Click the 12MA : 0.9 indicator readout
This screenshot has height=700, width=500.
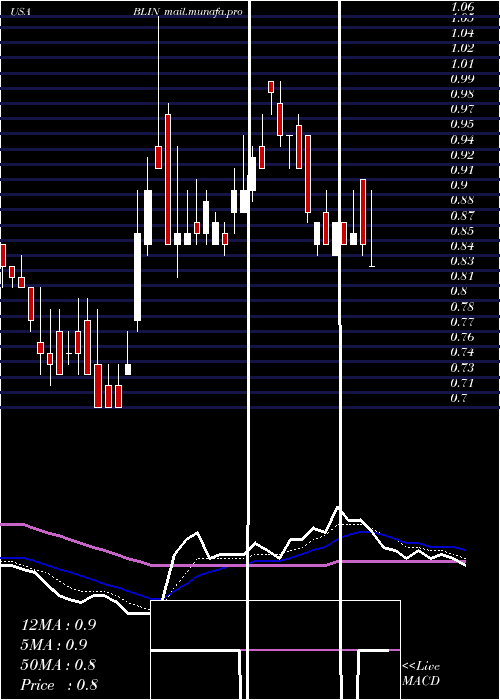point(59,625)
